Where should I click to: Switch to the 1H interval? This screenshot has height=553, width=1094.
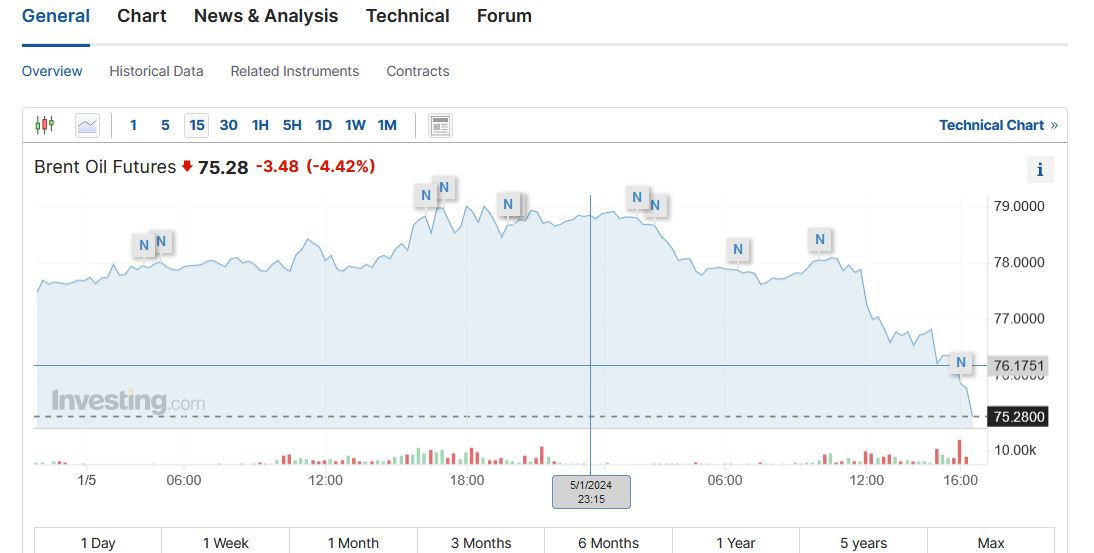pos(260,125)
